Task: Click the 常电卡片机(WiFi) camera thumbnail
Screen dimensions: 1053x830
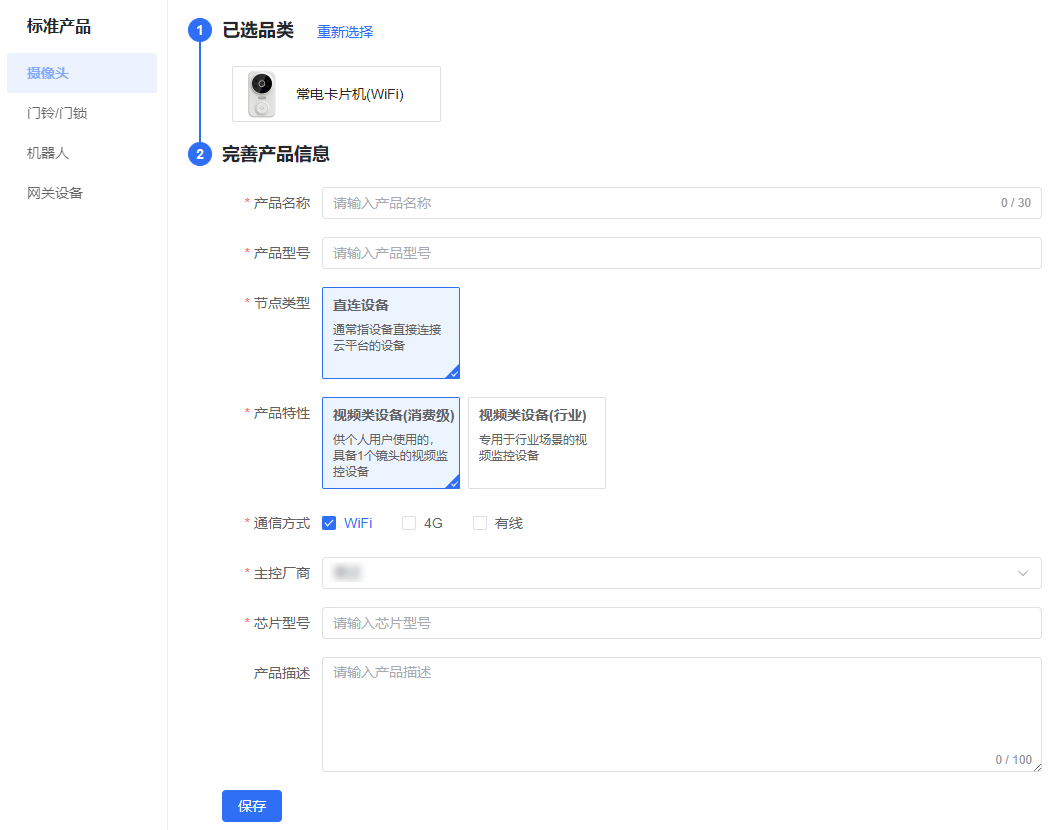Action: point(262,94)
